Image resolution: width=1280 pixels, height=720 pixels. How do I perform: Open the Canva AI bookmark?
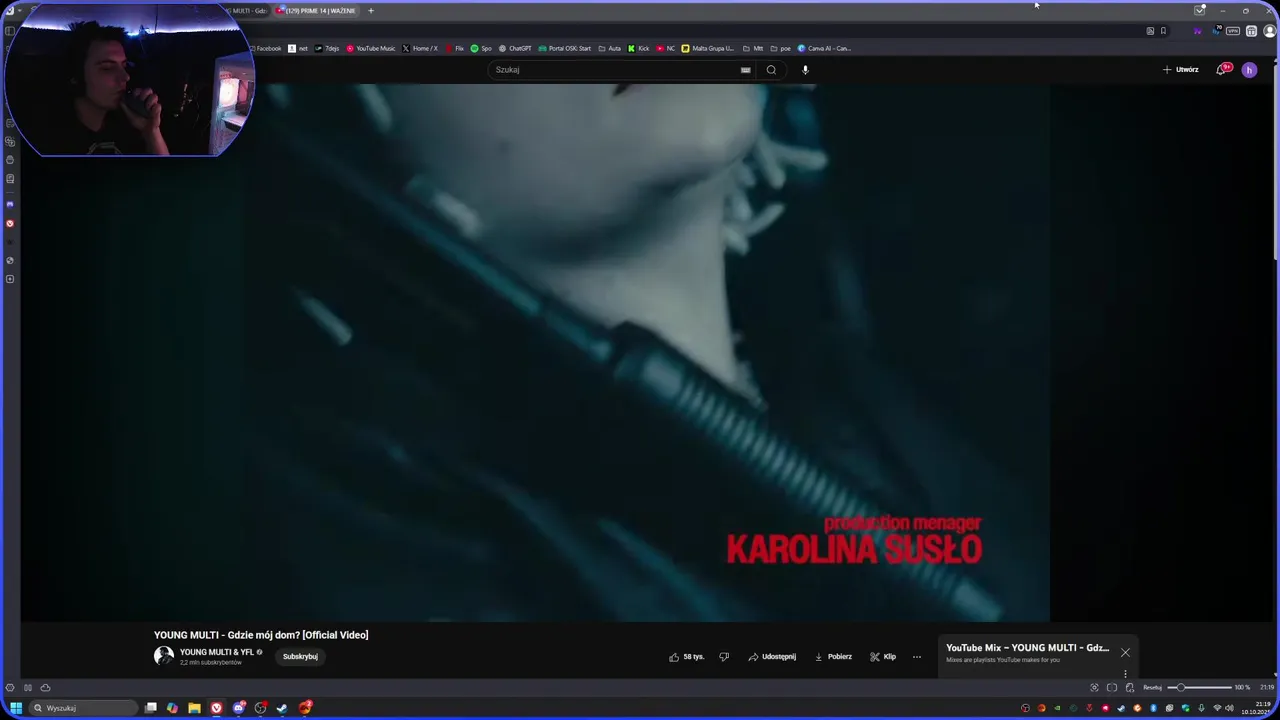coord(824,48)
